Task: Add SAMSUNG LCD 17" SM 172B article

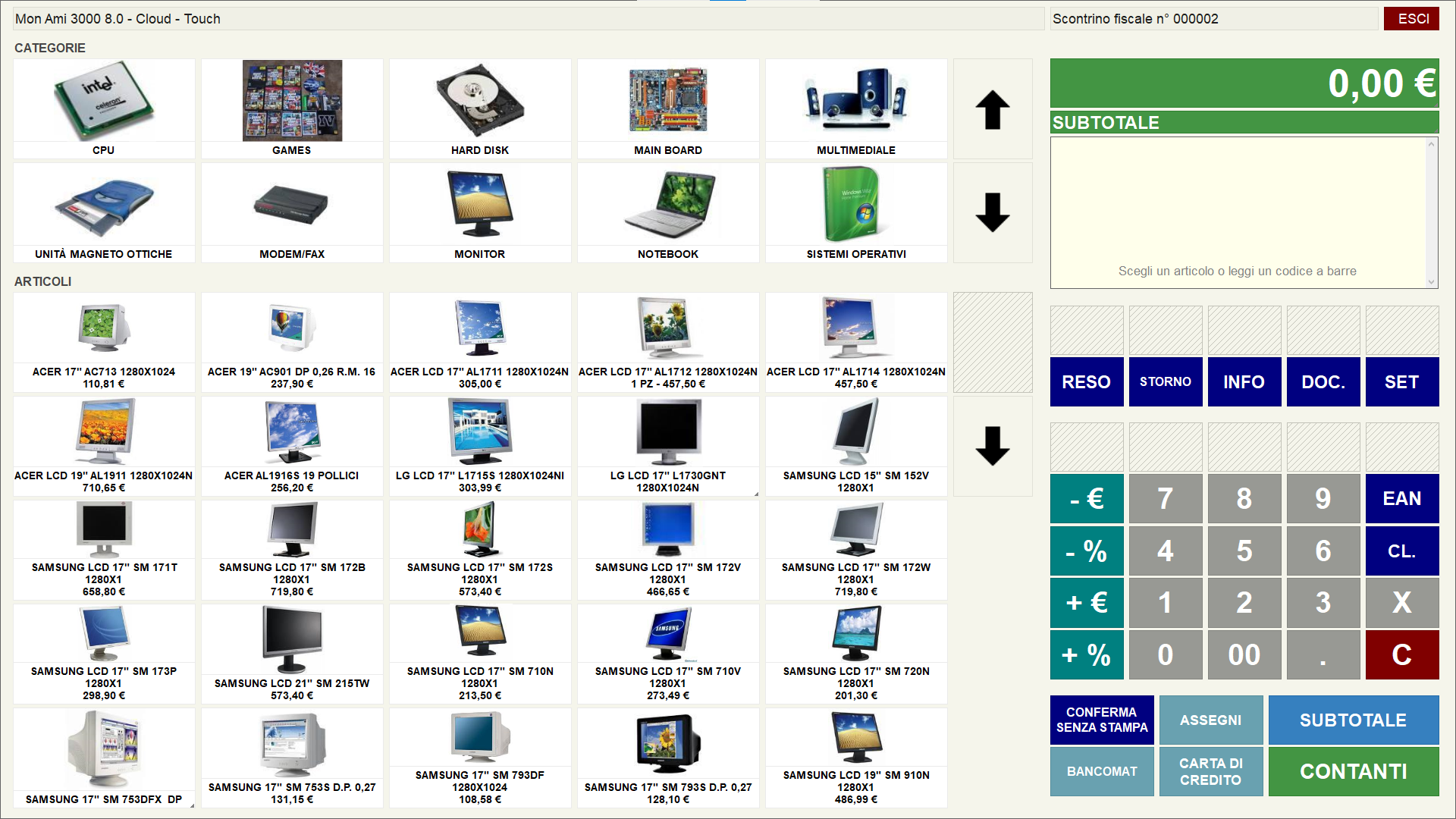Action: [292, 550]
